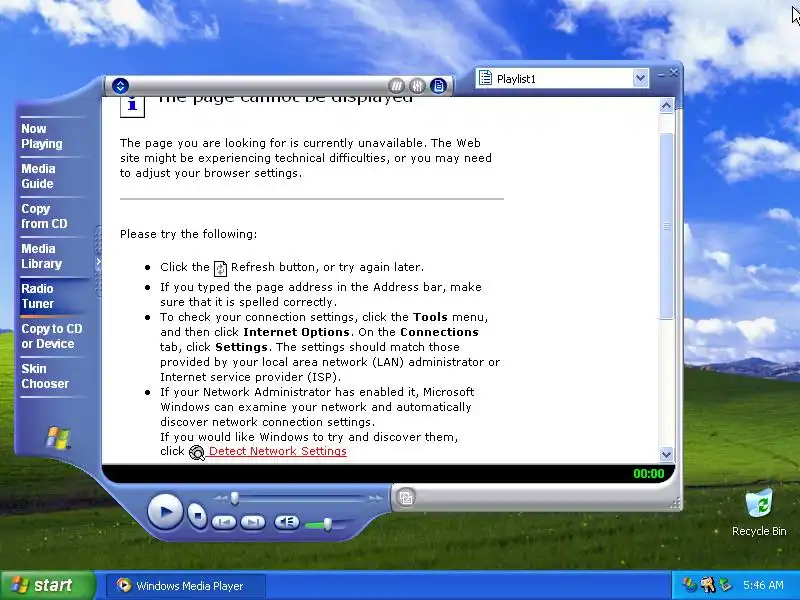Image resolution: width=800 pixels, height=600 pixels.
Task: Skip to the previous track
Action: coord(223,522)
